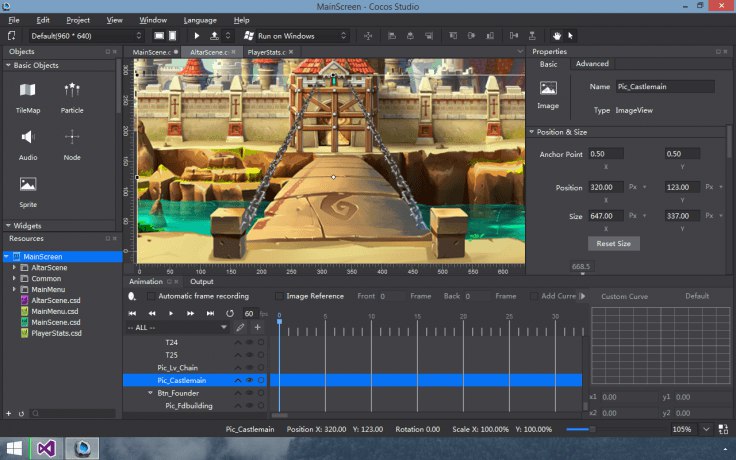
Task: Click the new file toolbar icon
Action: click(12, 36)
